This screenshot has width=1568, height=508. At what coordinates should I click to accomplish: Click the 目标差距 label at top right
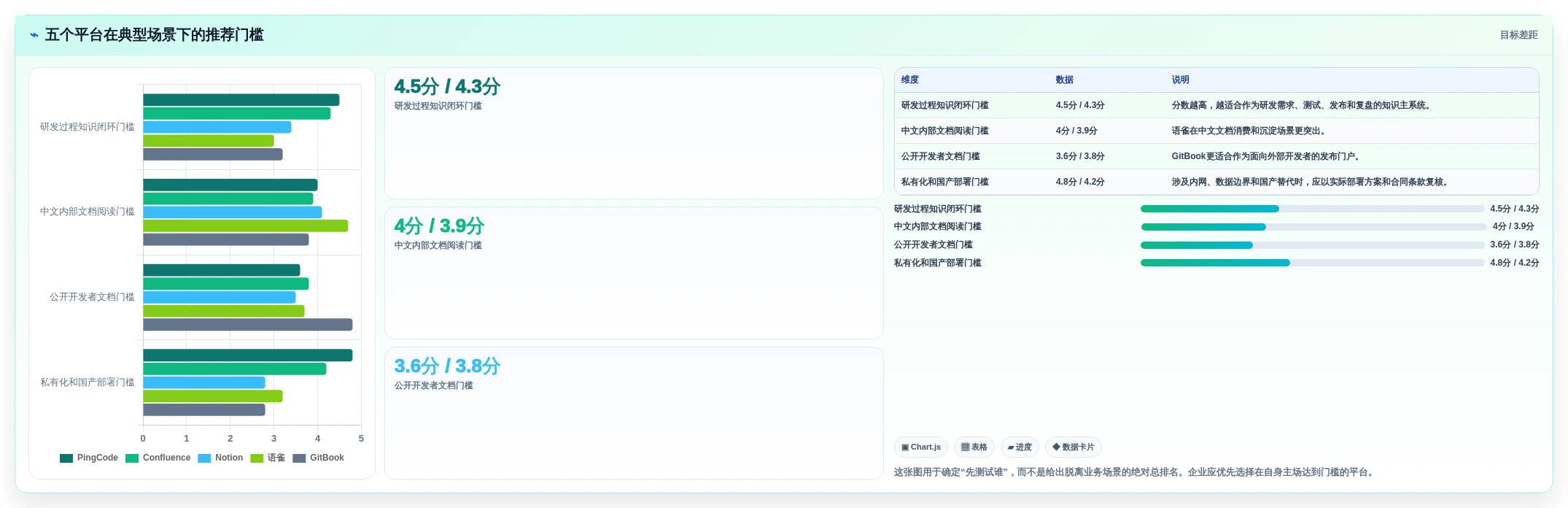pos(1518,35)
